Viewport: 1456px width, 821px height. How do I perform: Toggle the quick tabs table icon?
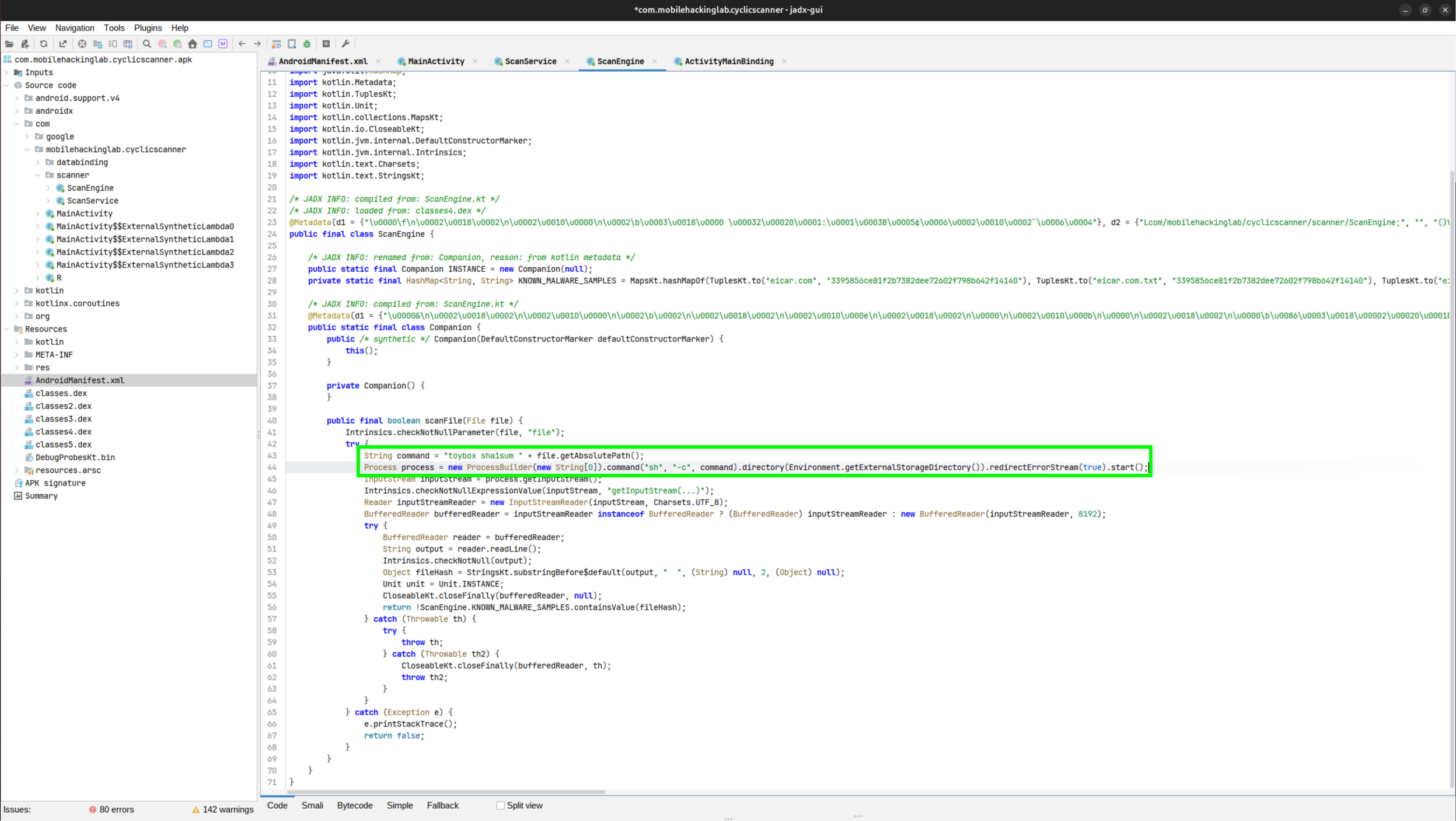point(128,44)
